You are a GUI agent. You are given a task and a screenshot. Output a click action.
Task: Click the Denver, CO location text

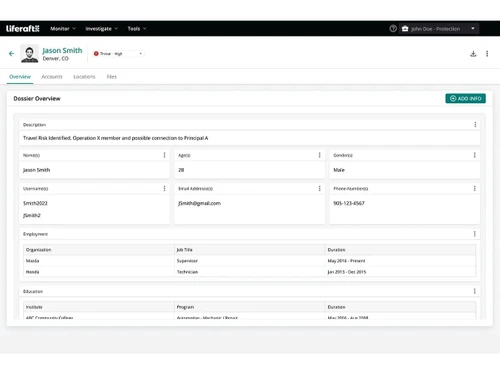click(x=56, y=59)
